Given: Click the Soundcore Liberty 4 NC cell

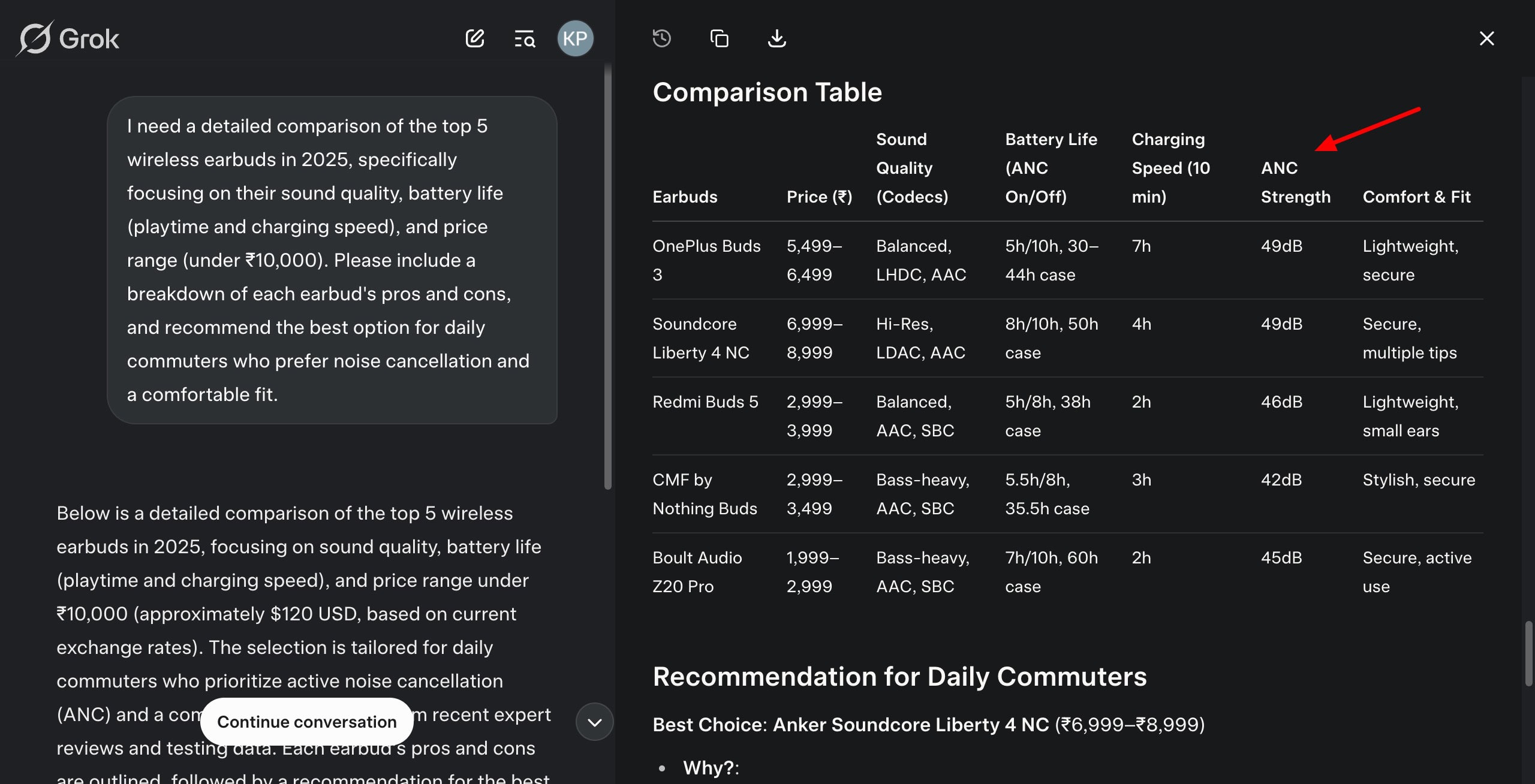Looking at the screenshot, I should tap(700, 338).
